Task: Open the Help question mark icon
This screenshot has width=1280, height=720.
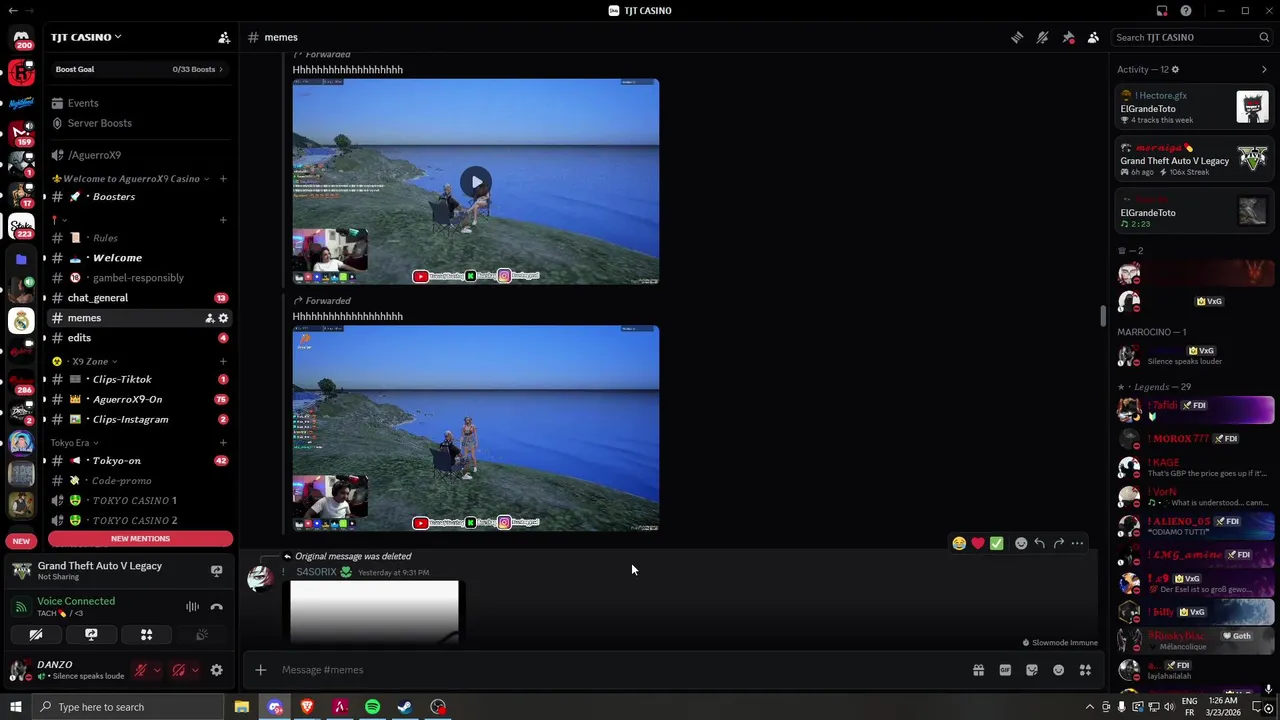Action: coord(1186,11)
